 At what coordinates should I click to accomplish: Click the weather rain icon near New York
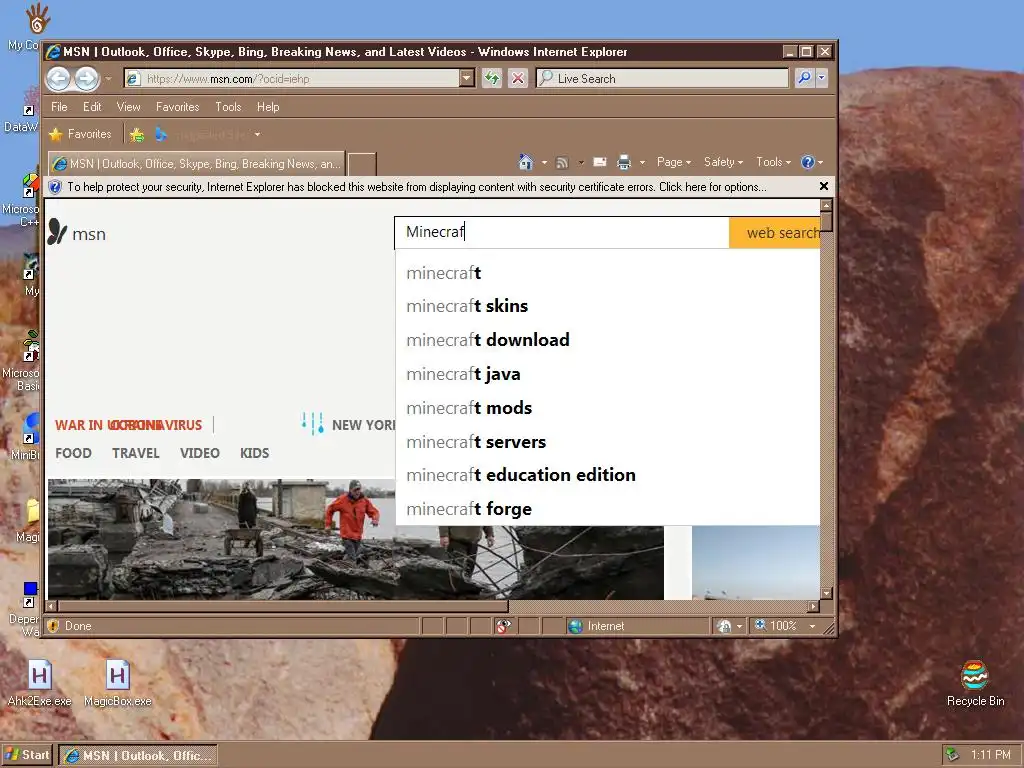click(312, 423)
